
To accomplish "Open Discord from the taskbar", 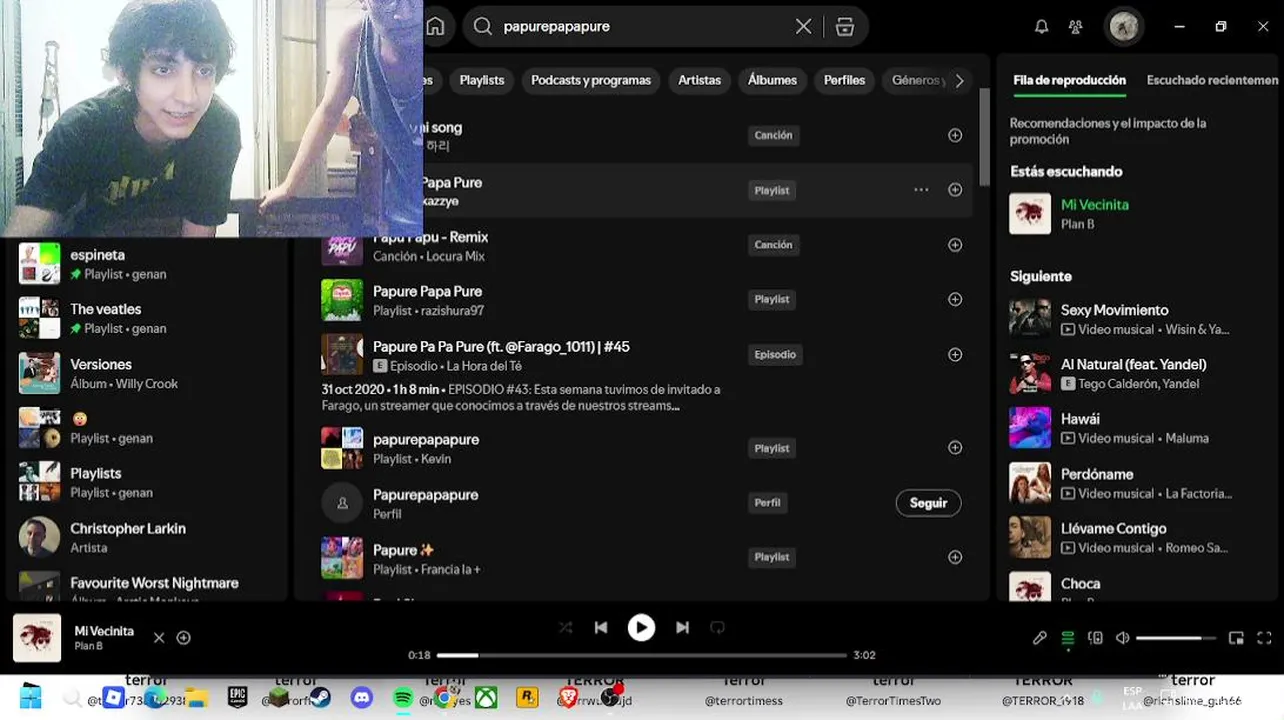I will pos(362,697).
